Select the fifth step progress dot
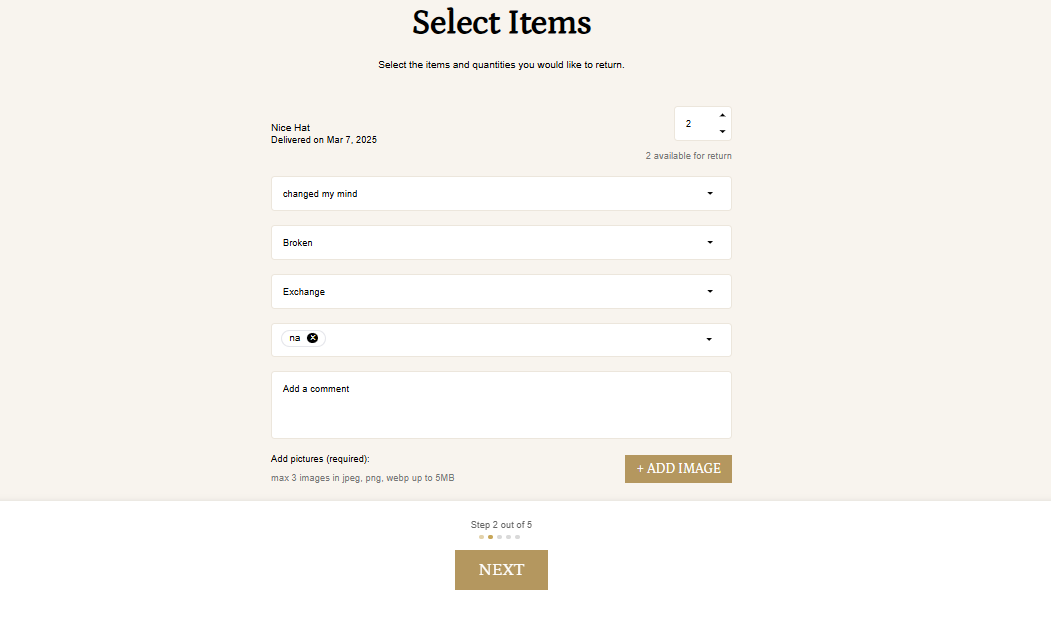 (517, 537)
